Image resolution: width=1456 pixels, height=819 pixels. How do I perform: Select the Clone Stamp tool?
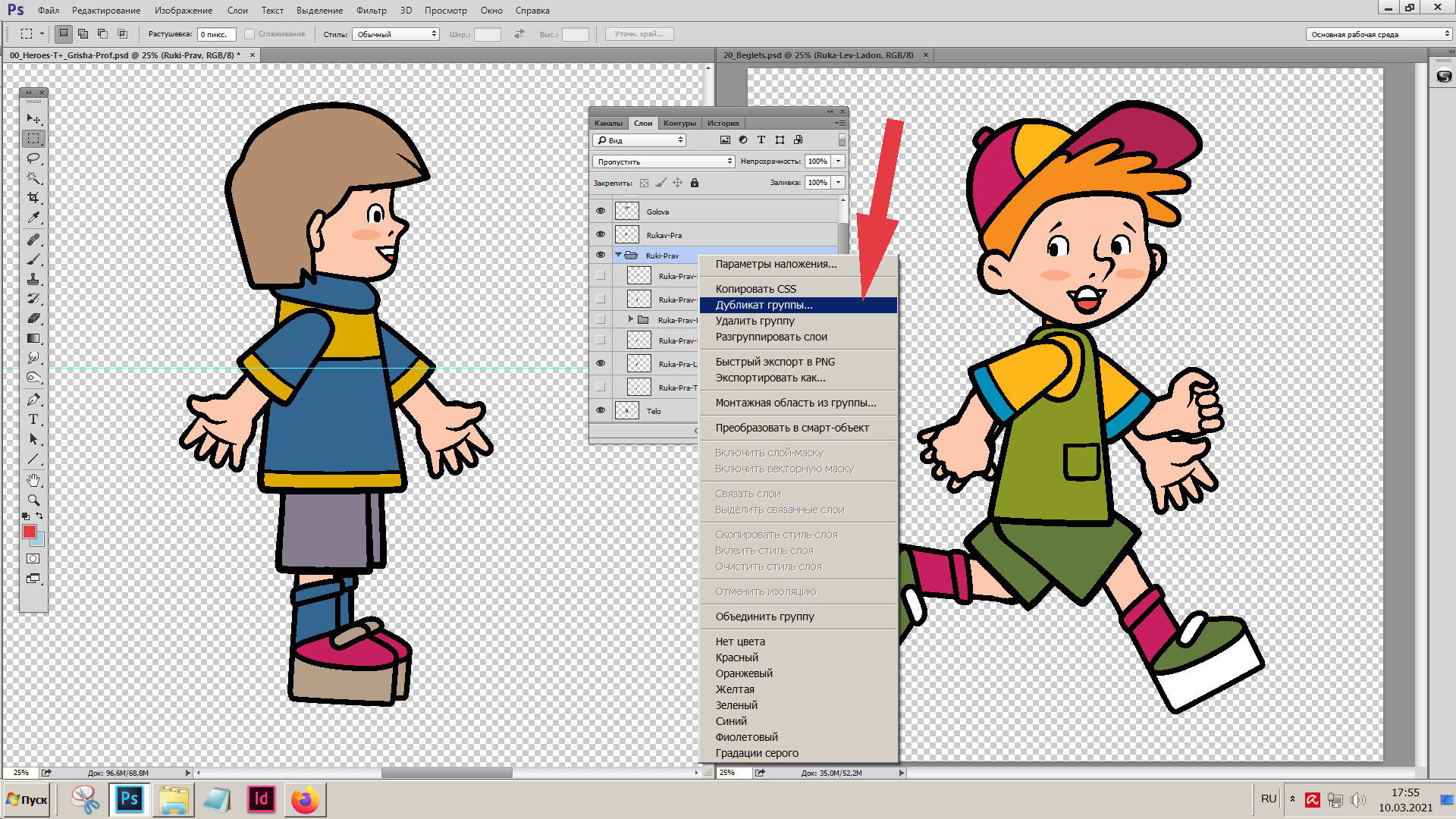(33, 279)
